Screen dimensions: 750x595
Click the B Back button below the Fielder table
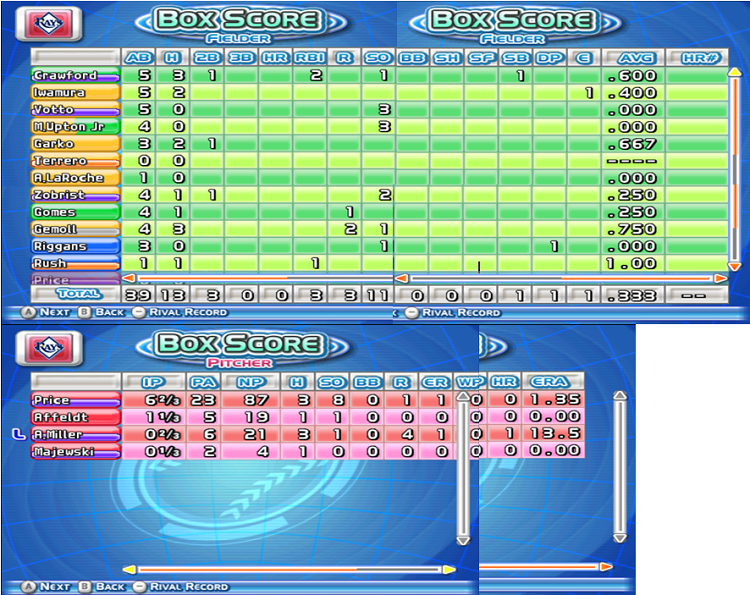click(x=101, y=312)
